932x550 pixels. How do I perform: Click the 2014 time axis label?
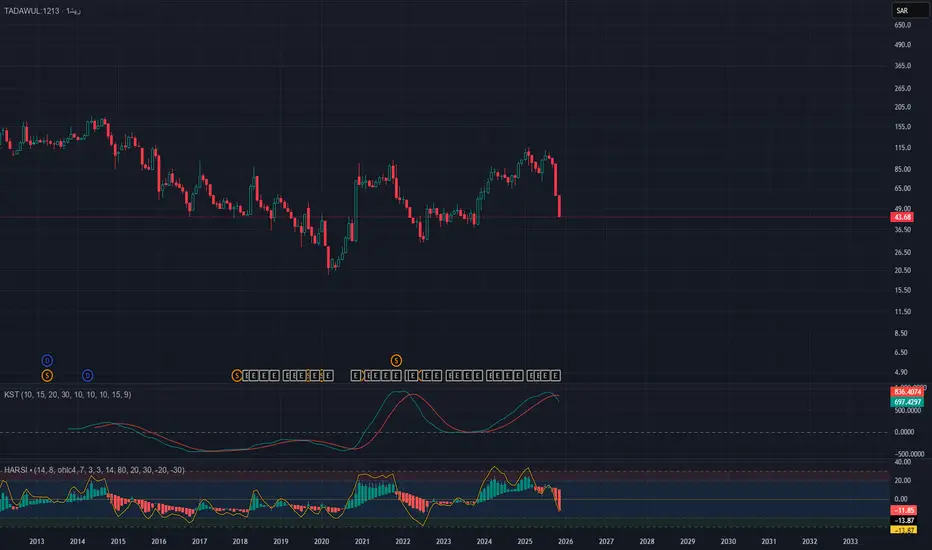[x=77, y=541]
